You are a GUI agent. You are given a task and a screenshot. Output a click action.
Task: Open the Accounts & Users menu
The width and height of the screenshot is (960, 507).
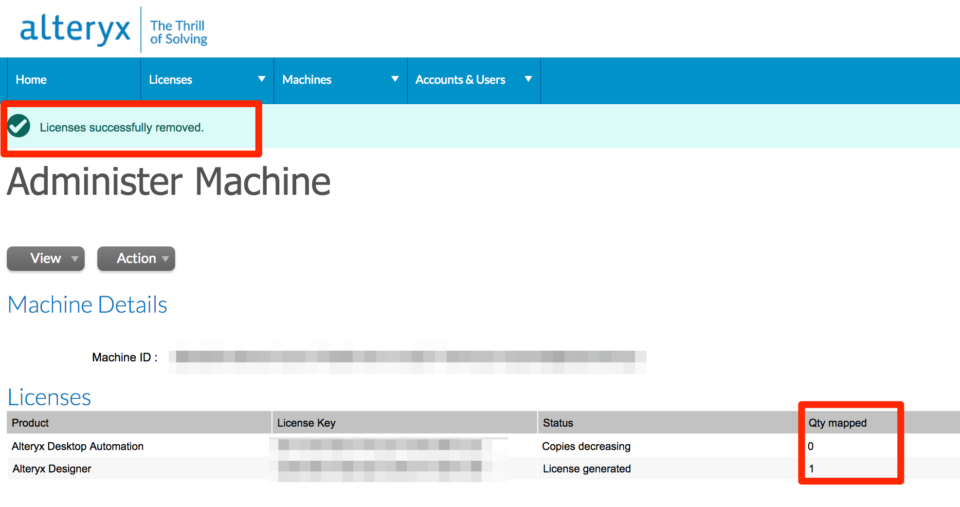coord(460,80)
